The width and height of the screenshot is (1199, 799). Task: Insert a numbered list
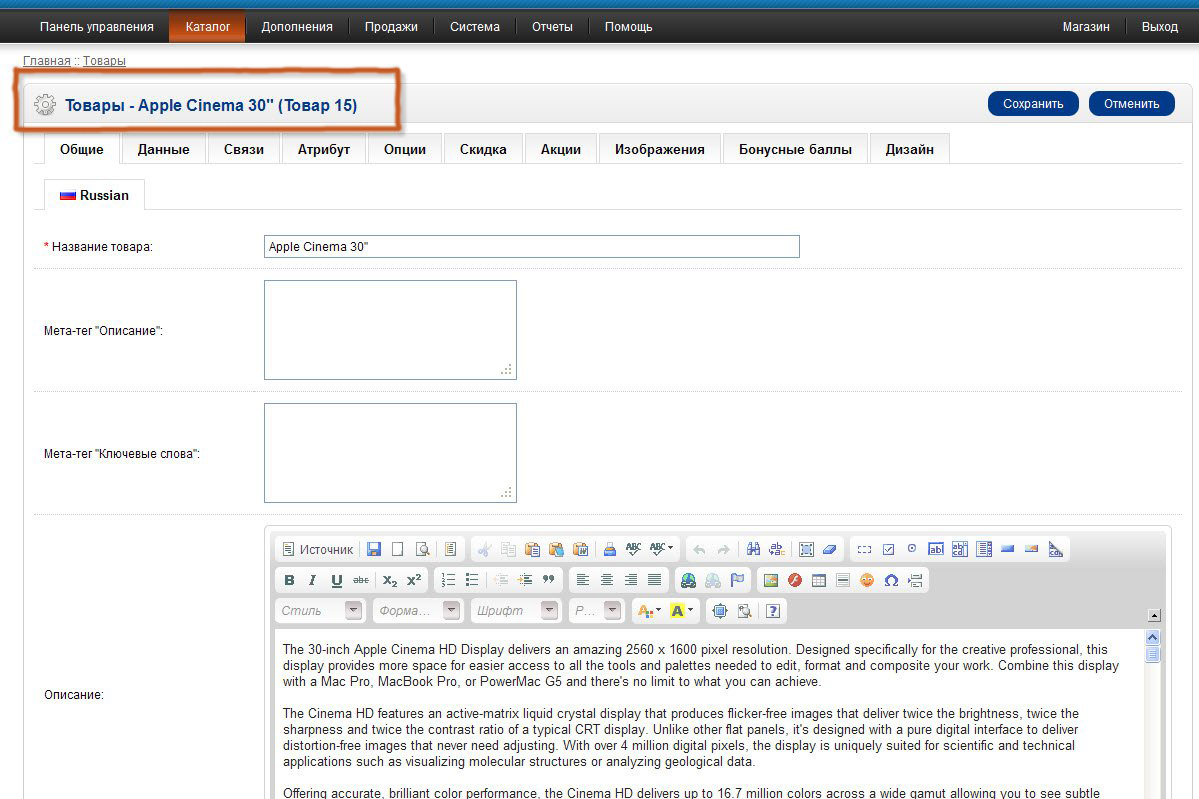(448, 580)
